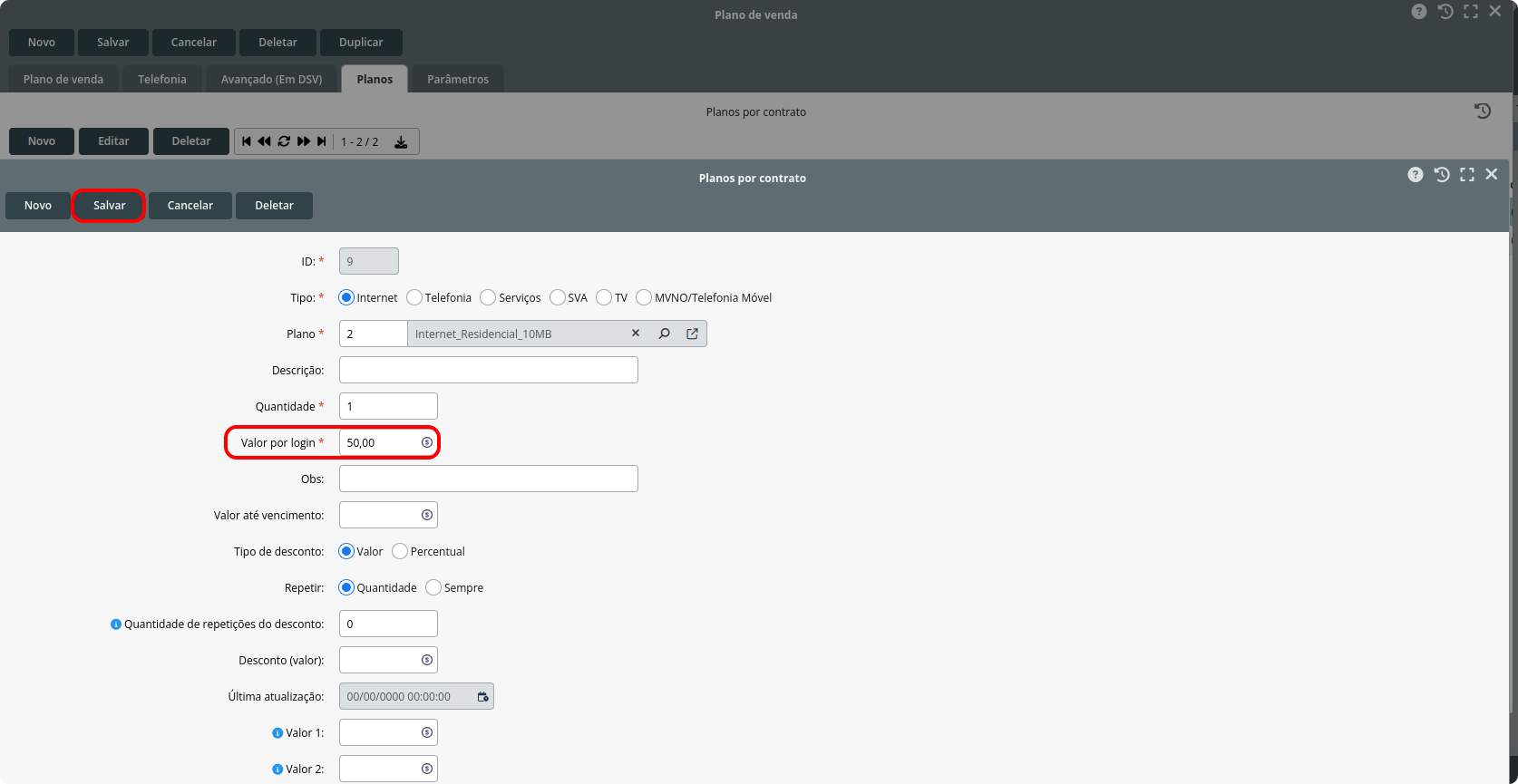
Task: Search for a Plano using magnifier icon
Action: coord(665,334)
